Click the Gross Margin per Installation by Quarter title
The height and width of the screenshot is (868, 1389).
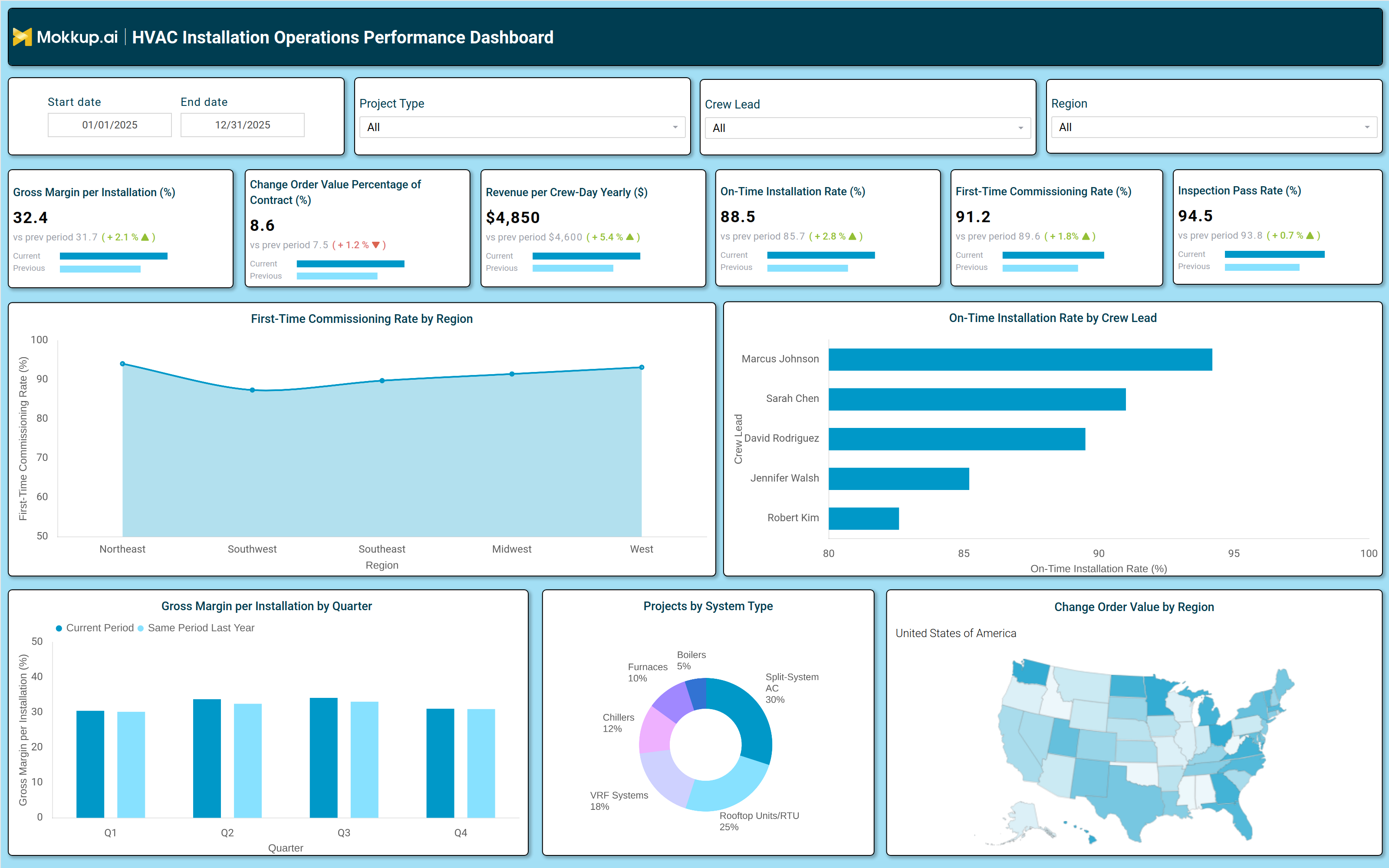(x=267, y=606)
